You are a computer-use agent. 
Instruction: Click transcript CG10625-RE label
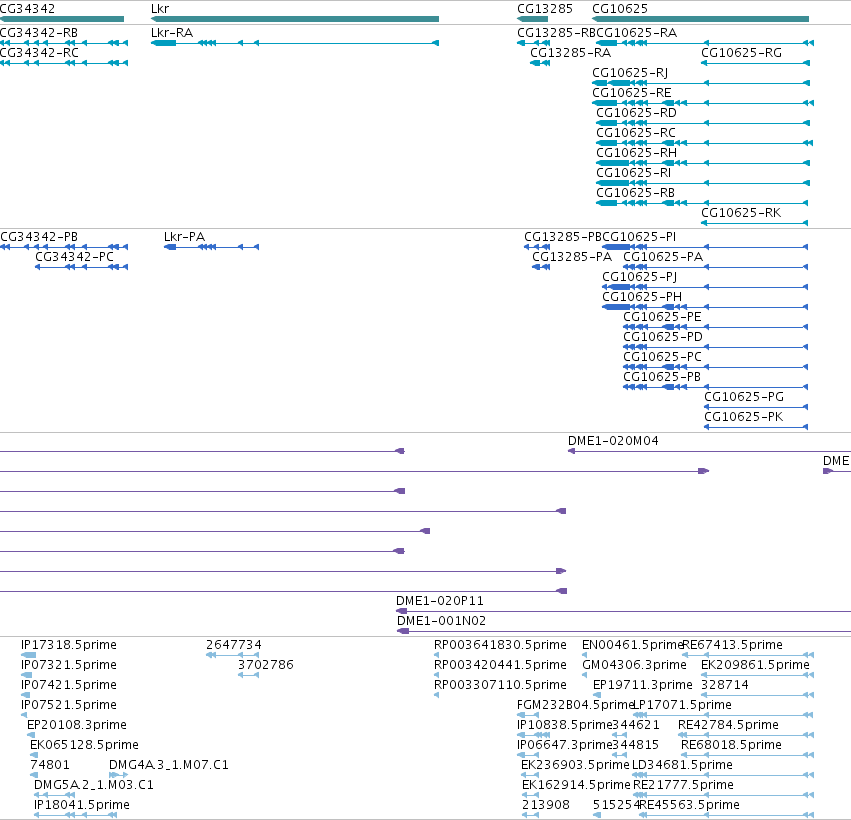coord(631,93)
